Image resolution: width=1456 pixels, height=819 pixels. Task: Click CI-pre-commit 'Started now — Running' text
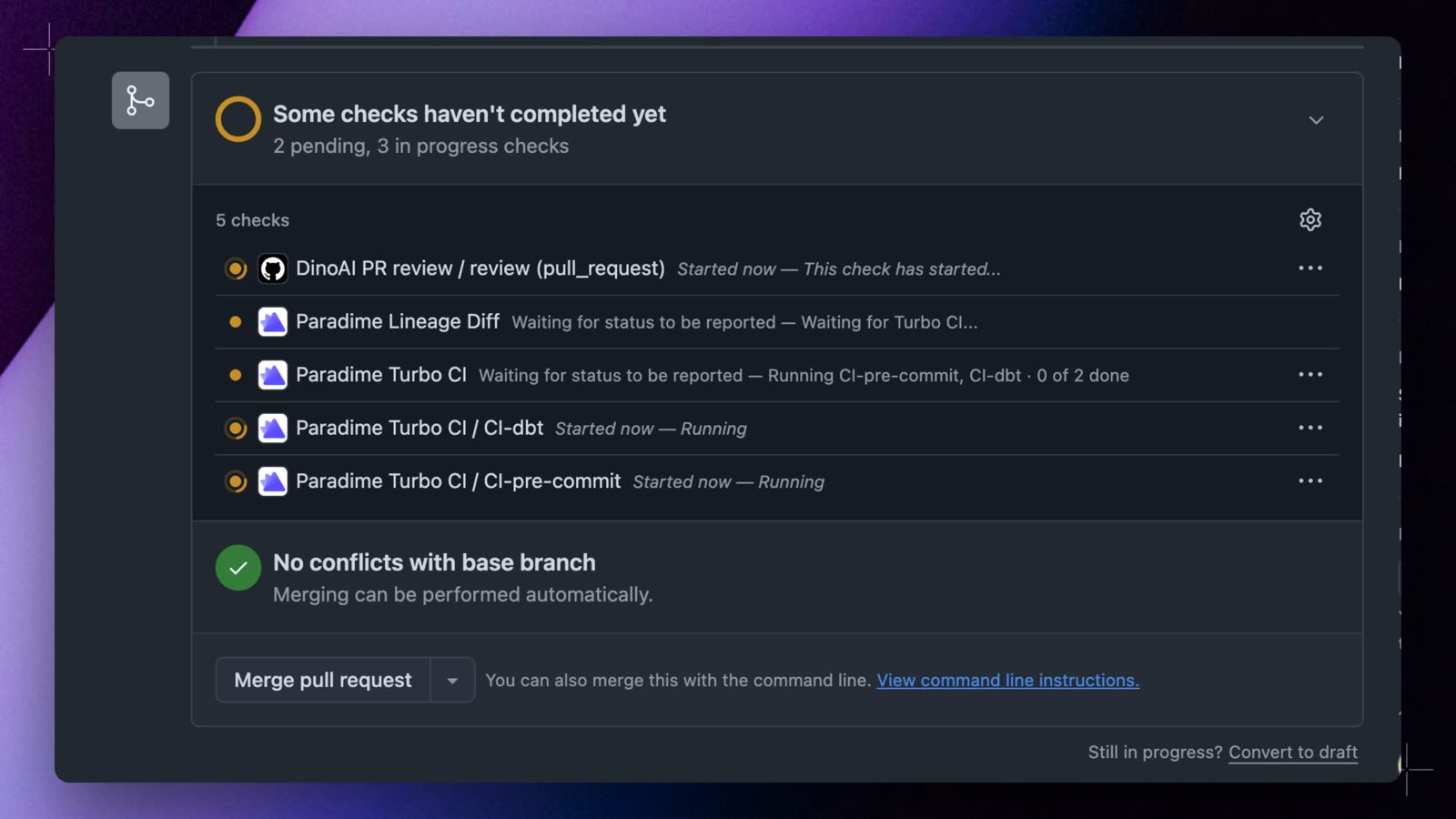click(728, 481)
